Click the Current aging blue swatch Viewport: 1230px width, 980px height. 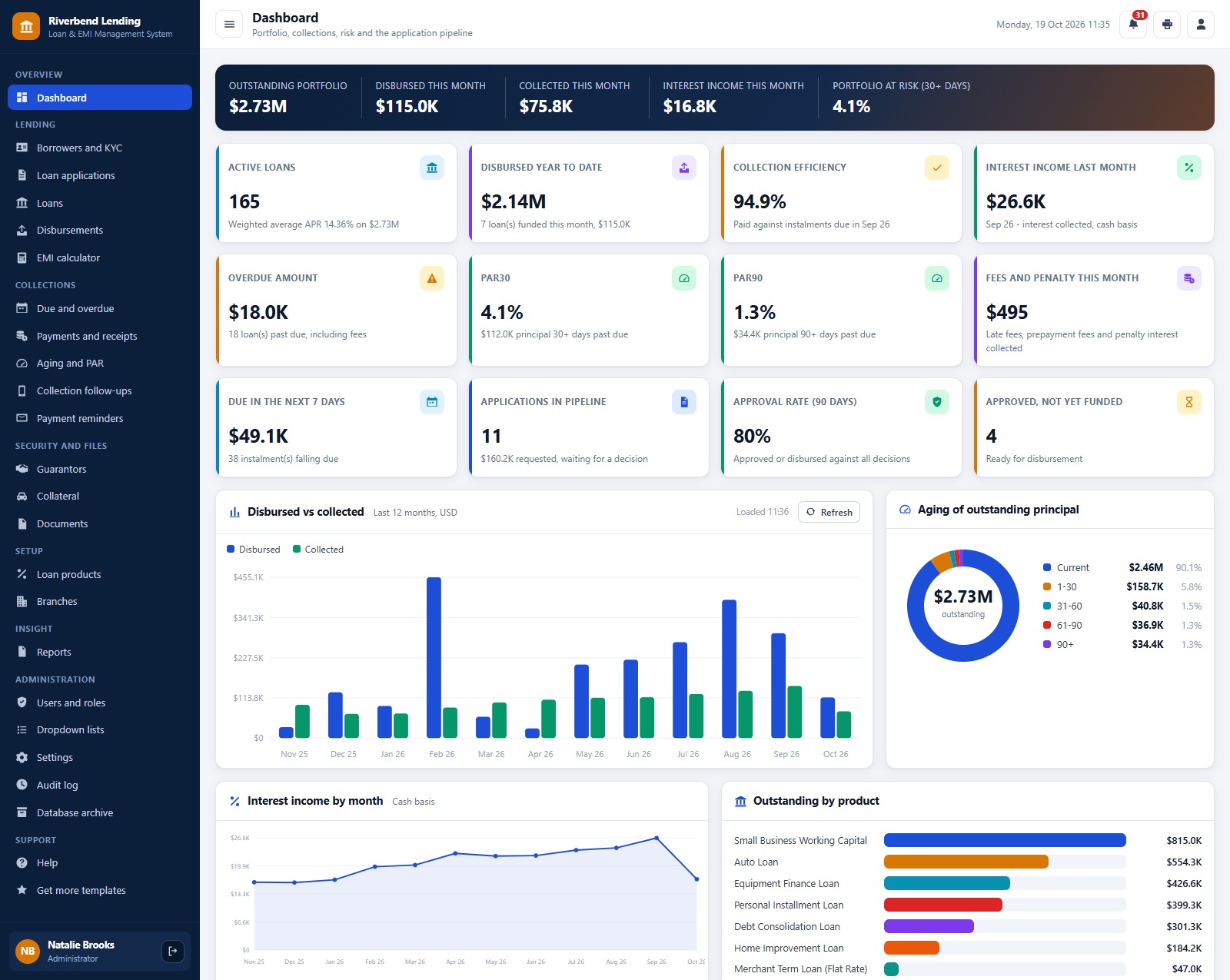click(x=1047, y=567)
